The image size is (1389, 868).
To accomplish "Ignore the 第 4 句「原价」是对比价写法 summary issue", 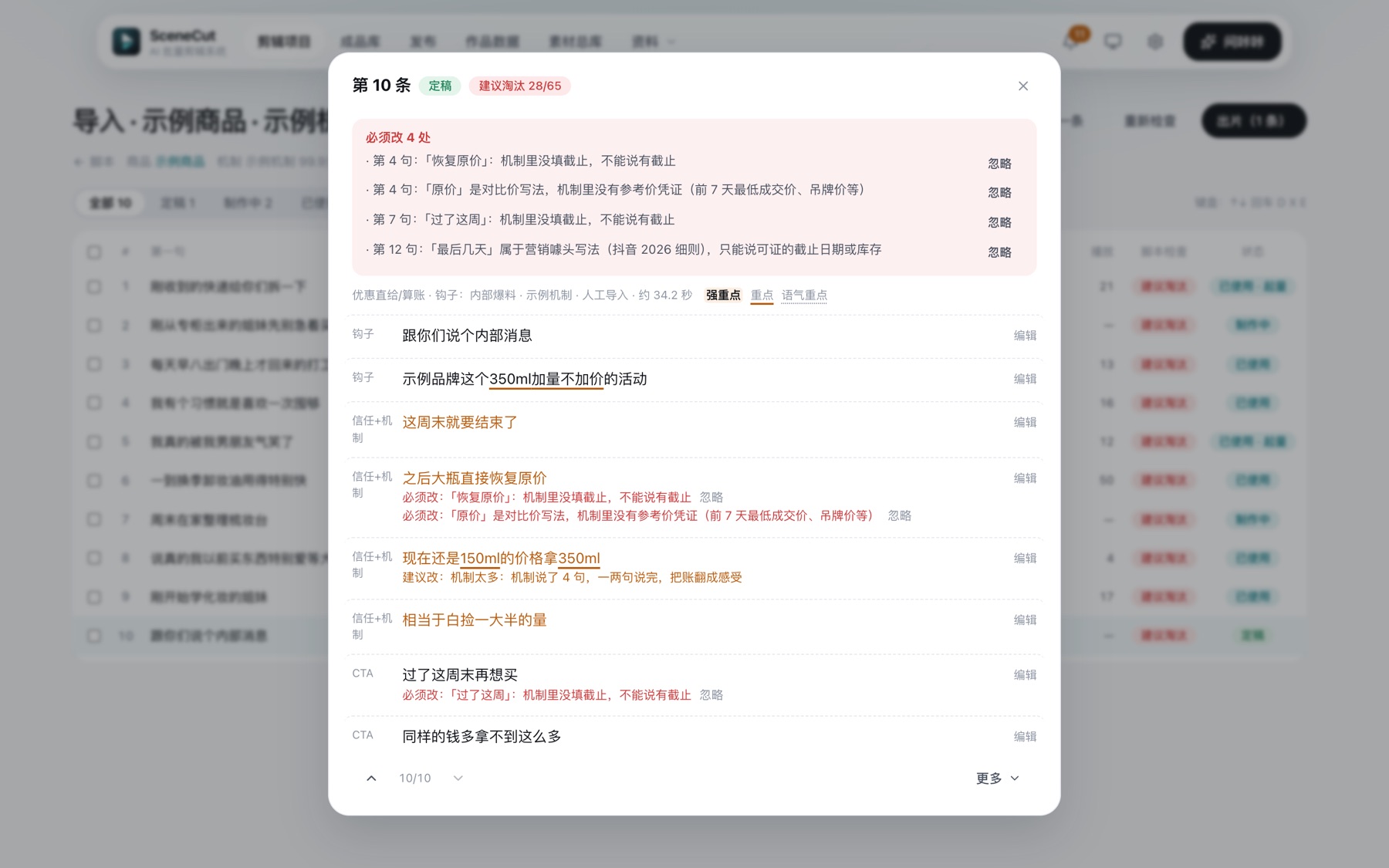I will (999, 193).
